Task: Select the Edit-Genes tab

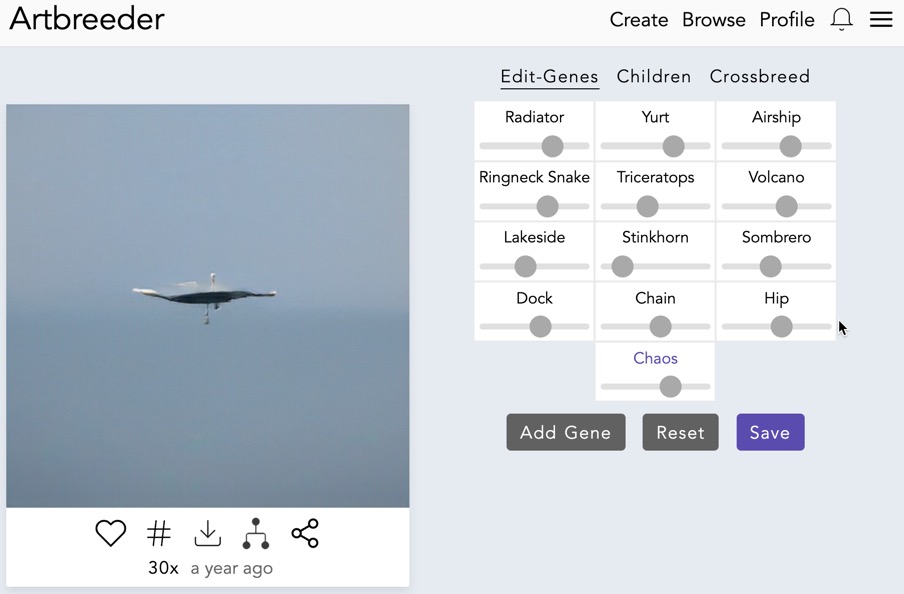Action: point(550,76)
